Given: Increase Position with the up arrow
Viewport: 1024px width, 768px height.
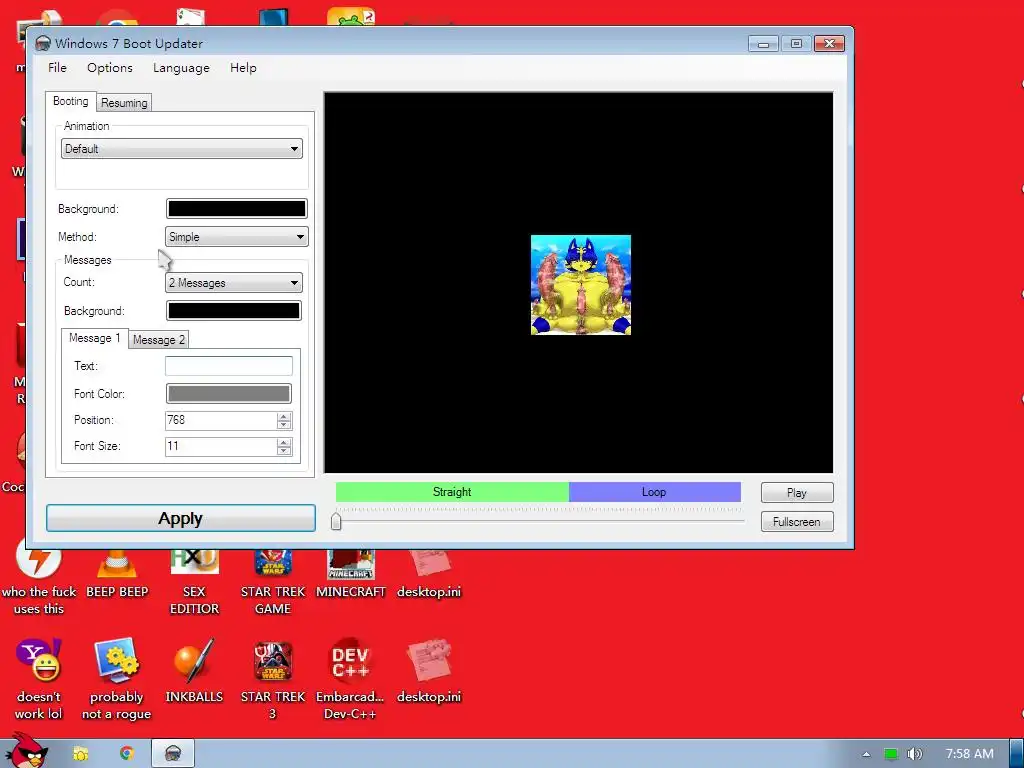Looking at the screenshot, I should click(x=284, y=416).
